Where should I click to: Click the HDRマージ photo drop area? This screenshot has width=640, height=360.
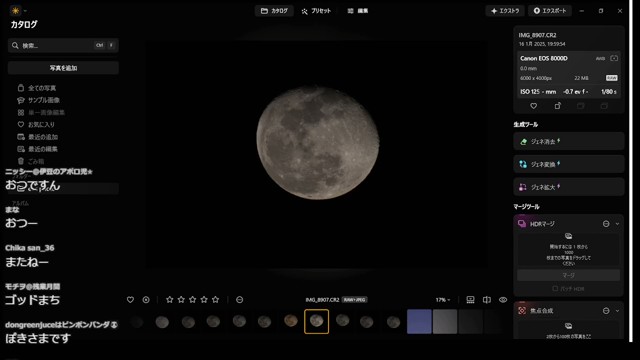click(569, 249)
